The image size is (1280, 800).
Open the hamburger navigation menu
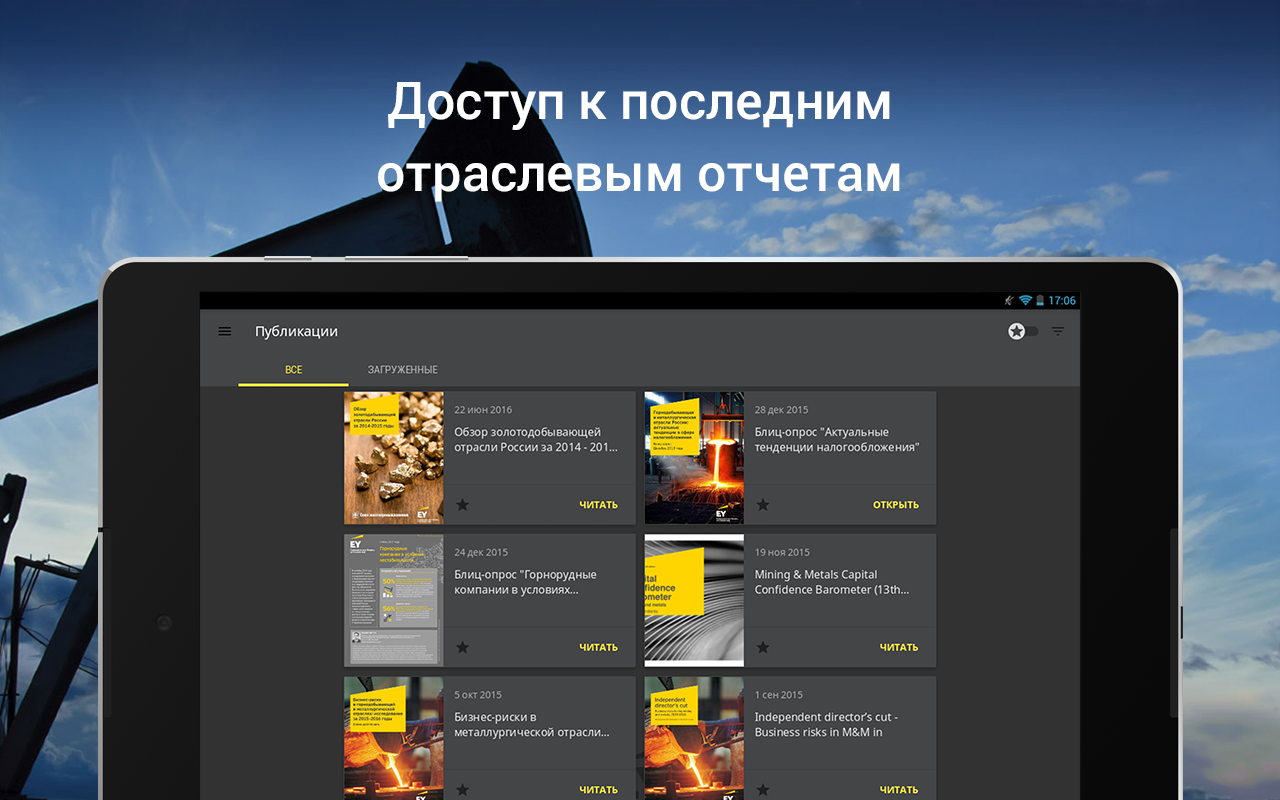225,331
